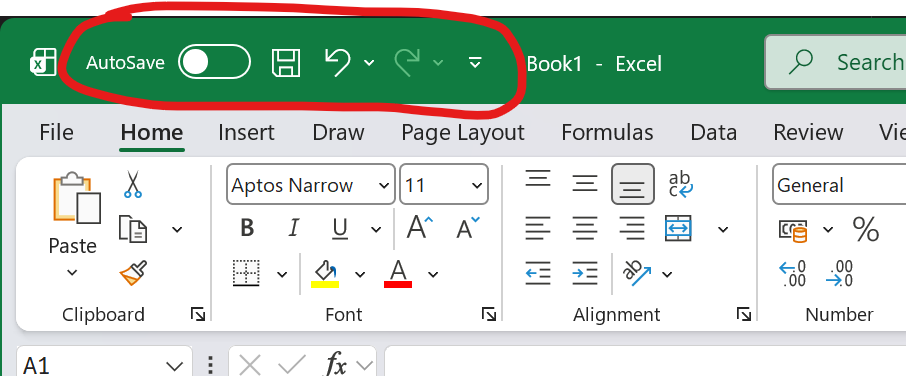Open the Formulas tab
The width and height of the screenshot is (906, 376).
607,133
